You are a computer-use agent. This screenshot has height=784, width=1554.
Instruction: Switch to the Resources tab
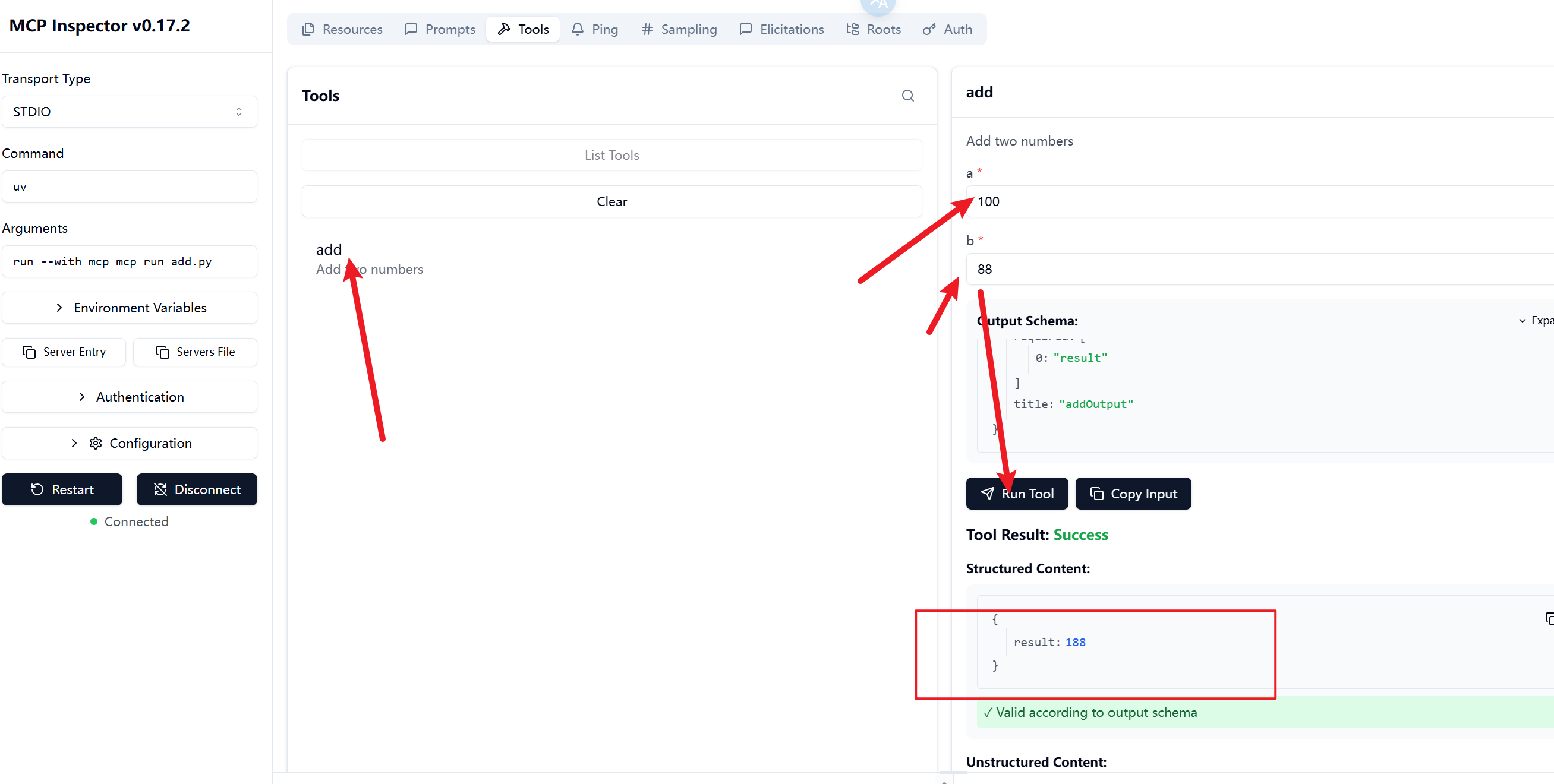tap(342, 29)
